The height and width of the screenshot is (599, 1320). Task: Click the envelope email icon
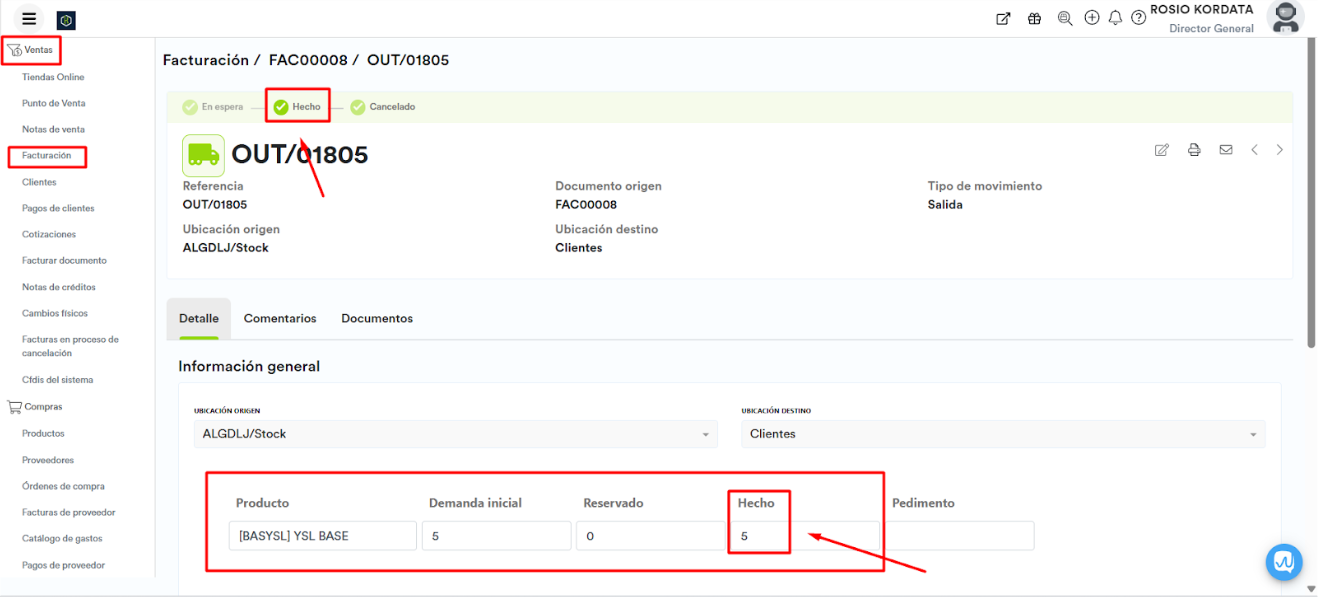1225,150
